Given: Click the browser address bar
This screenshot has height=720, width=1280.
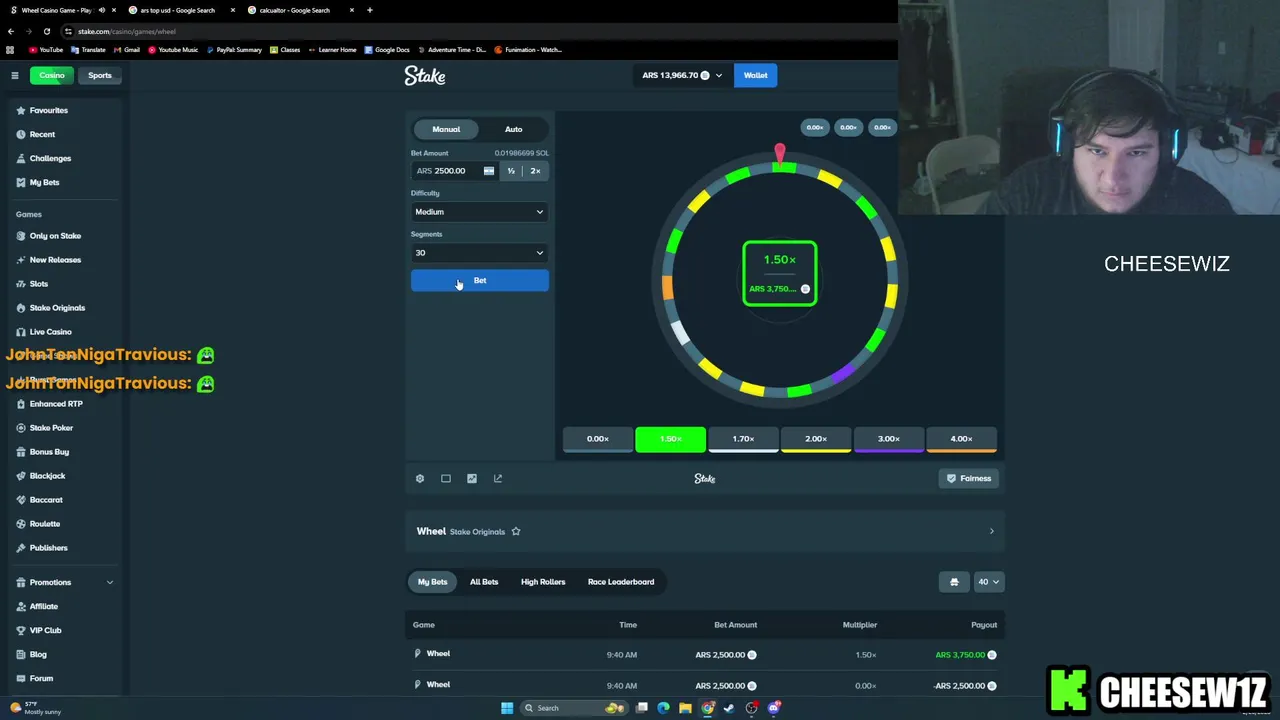Looking at the screenshot, I should point(480,31).
